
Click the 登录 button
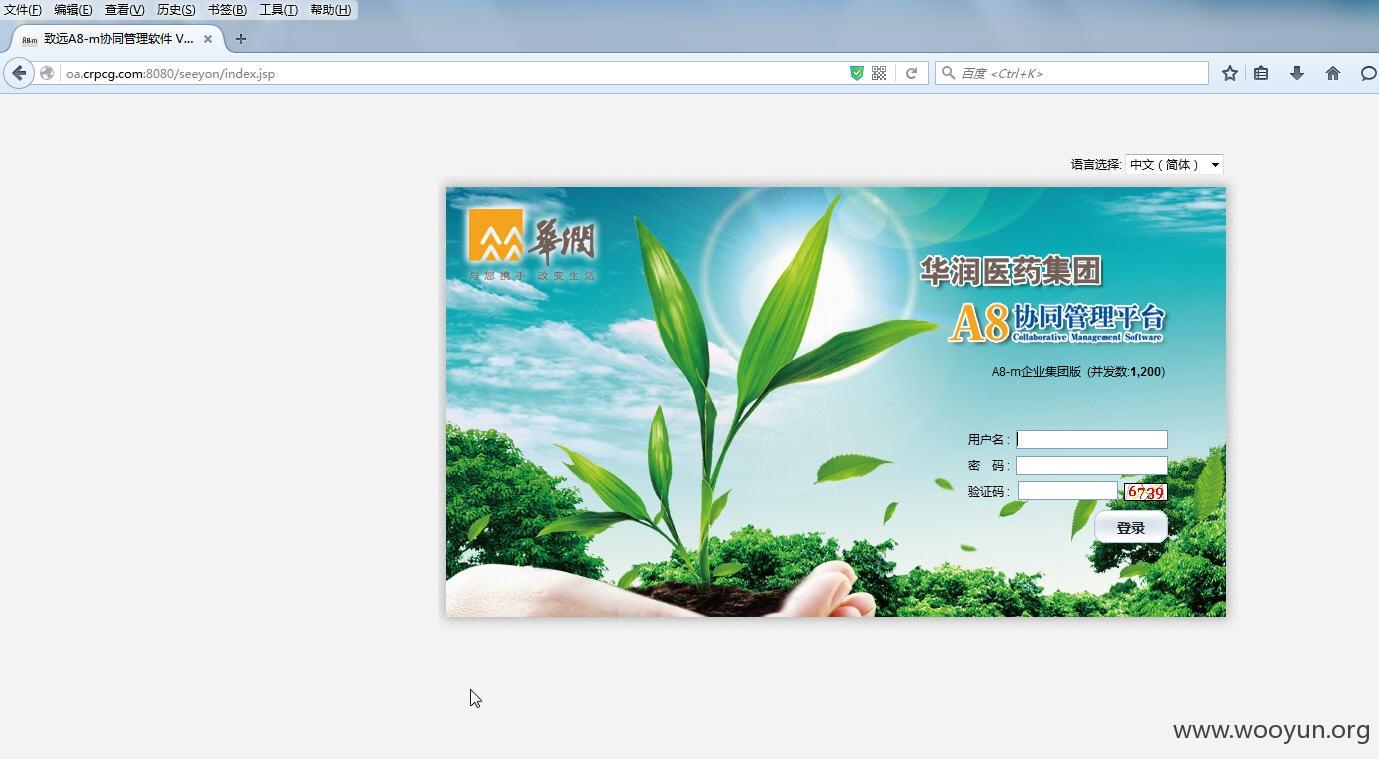click(1131, 527)
